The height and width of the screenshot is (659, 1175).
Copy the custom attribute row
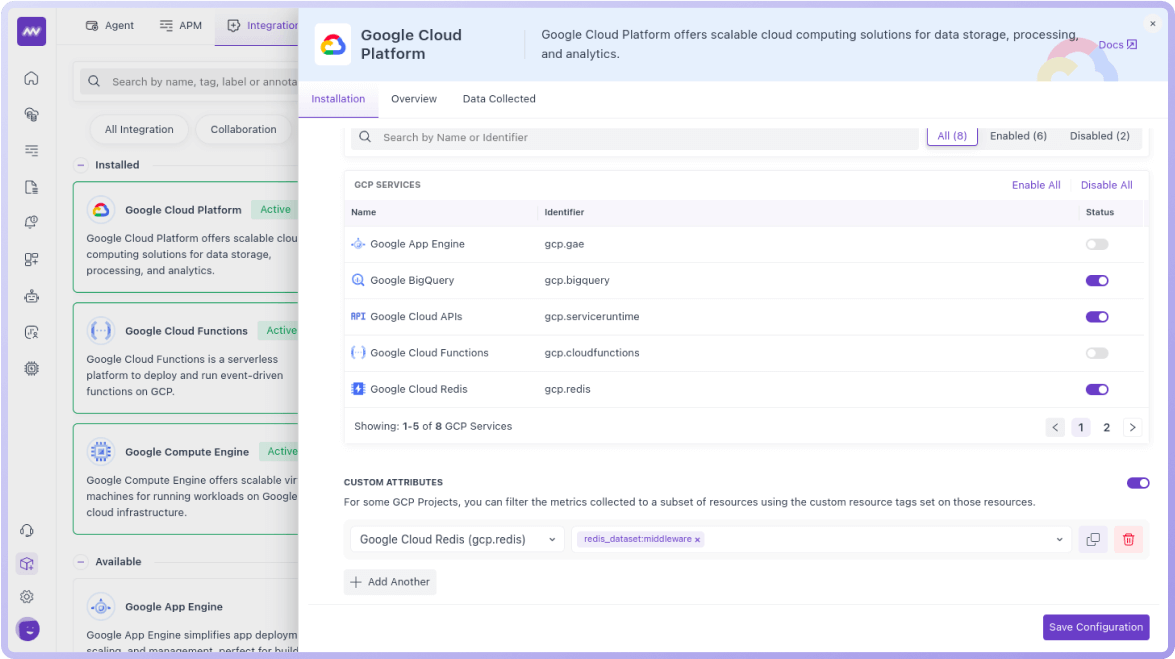coord(1093,539)
